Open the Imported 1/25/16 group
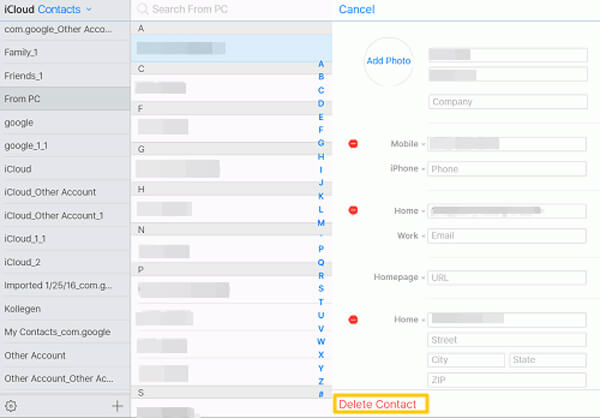The image size is (600, 418). (65, 285)
